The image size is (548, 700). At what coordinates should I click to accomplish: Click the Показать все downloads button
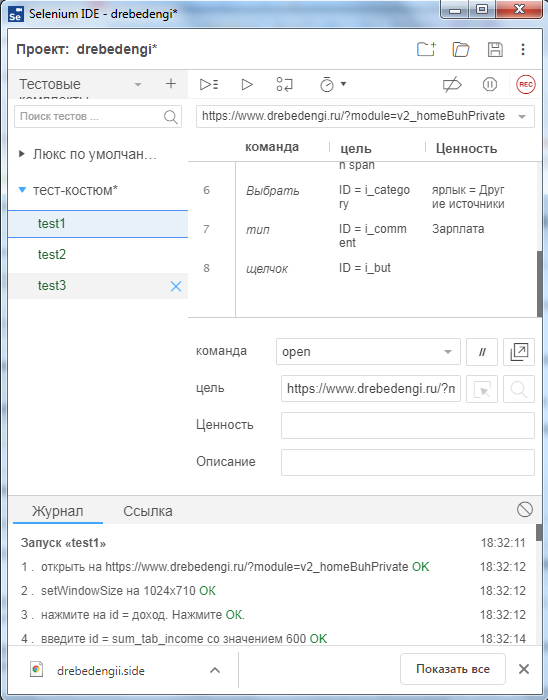(453, 669)
